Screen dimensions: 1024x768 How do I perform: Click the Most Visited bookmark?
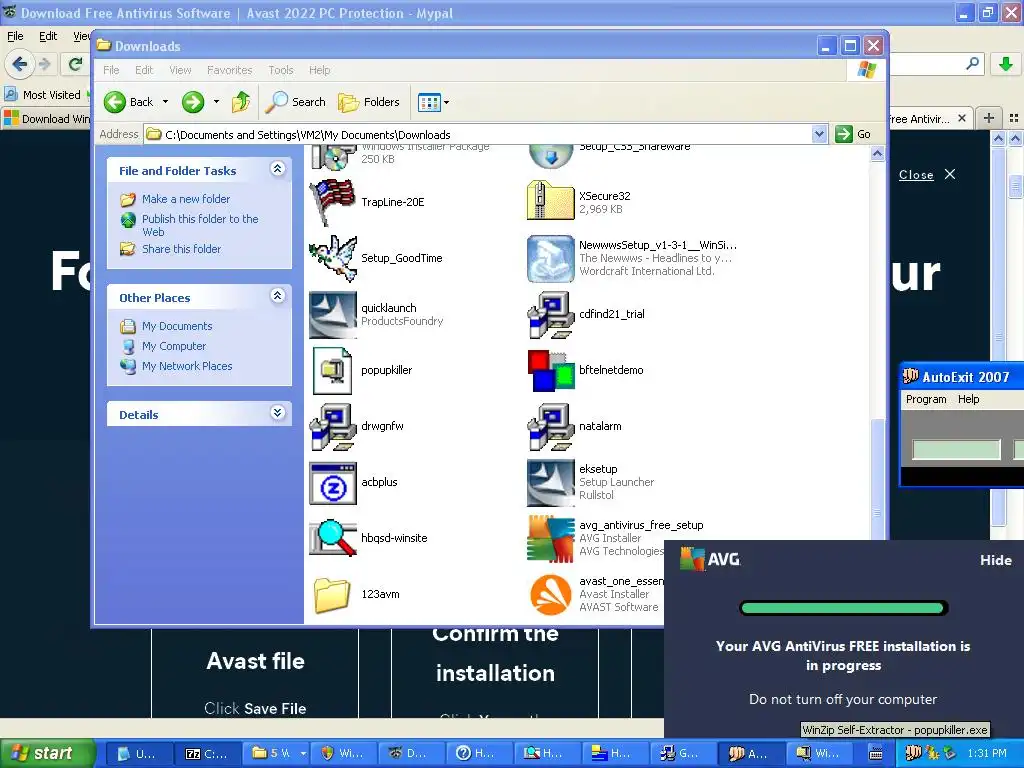pos(43,95)
